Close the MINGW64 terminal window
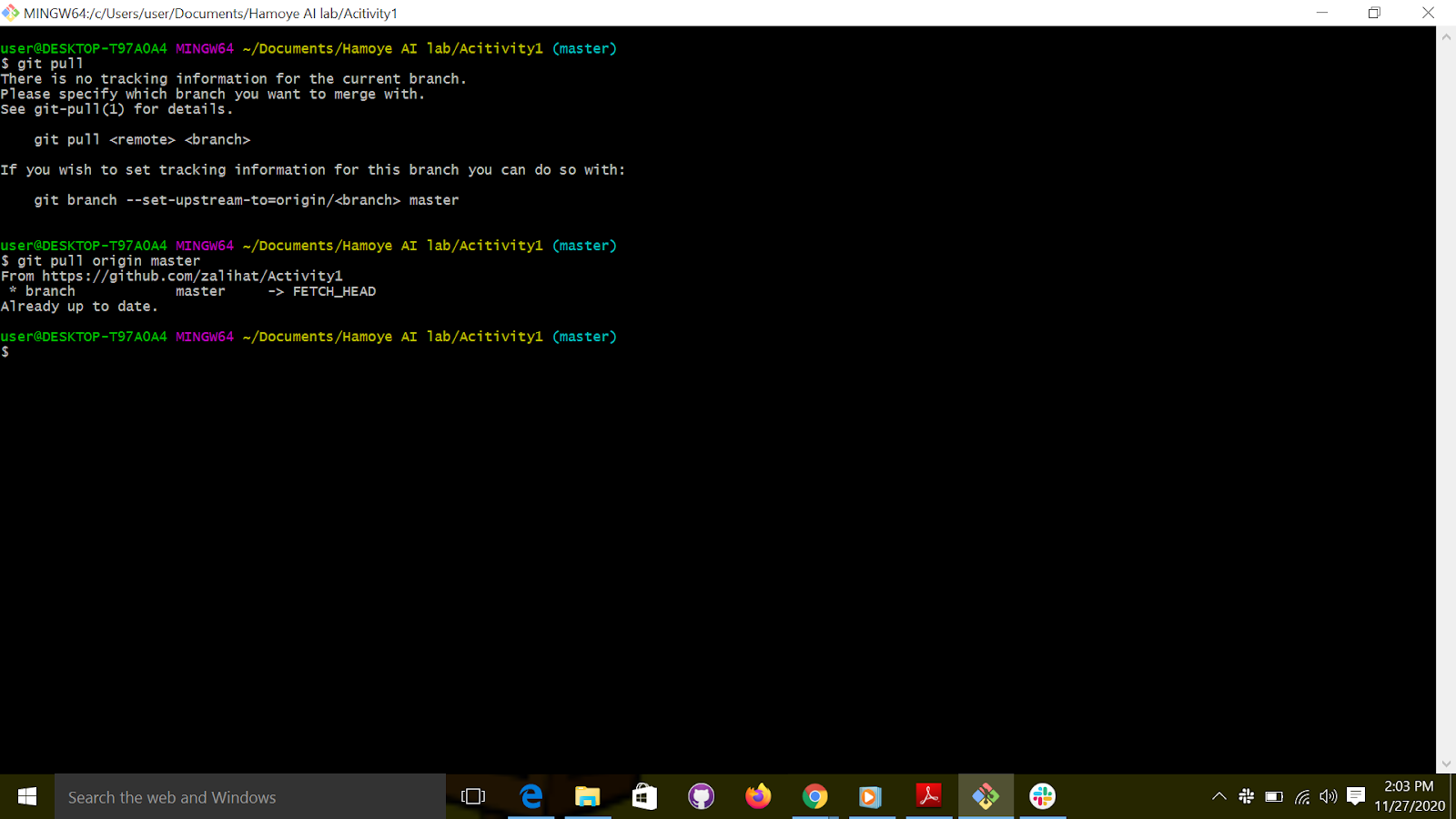The image size is (1456, 819). 1428,13
